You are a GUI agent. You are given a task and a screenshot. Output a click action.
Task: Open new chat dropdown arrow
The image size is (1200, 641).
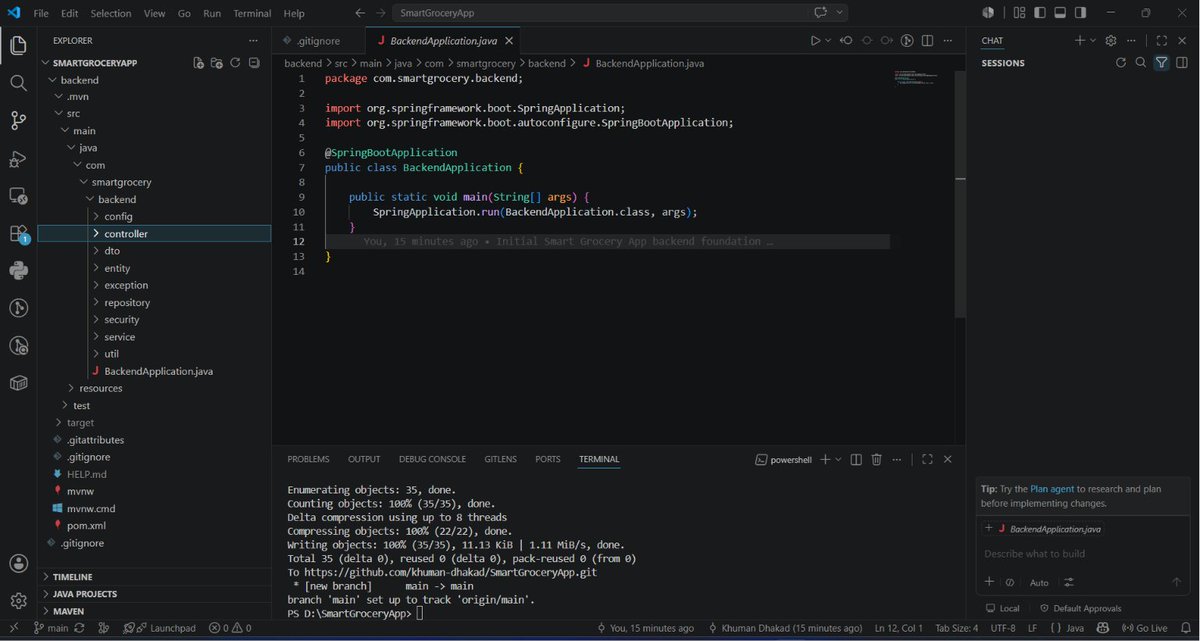1094,41
